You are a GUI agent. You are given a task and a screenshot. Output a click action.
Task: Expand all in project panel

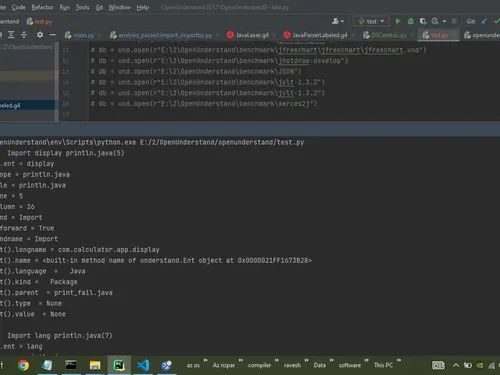(x=11, y=35)
